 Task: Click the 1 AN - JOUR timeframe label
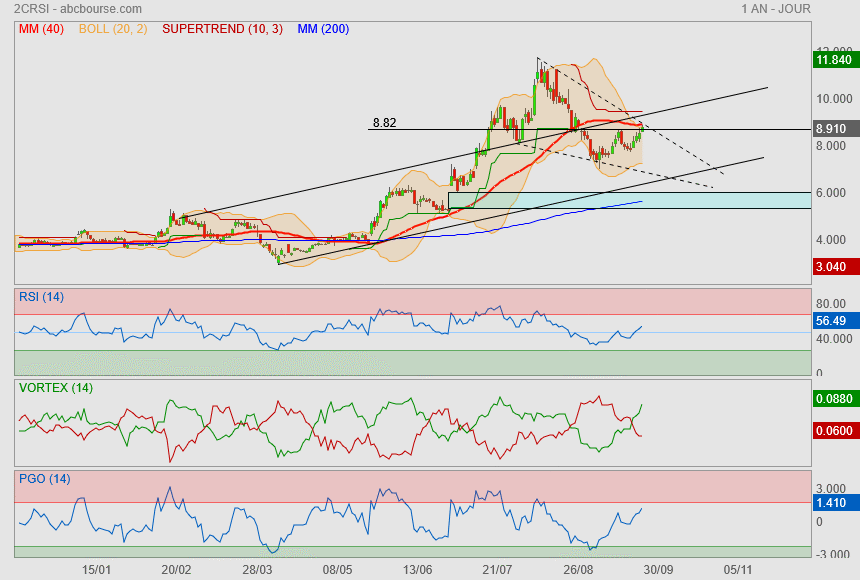click(x=776, y=9)
